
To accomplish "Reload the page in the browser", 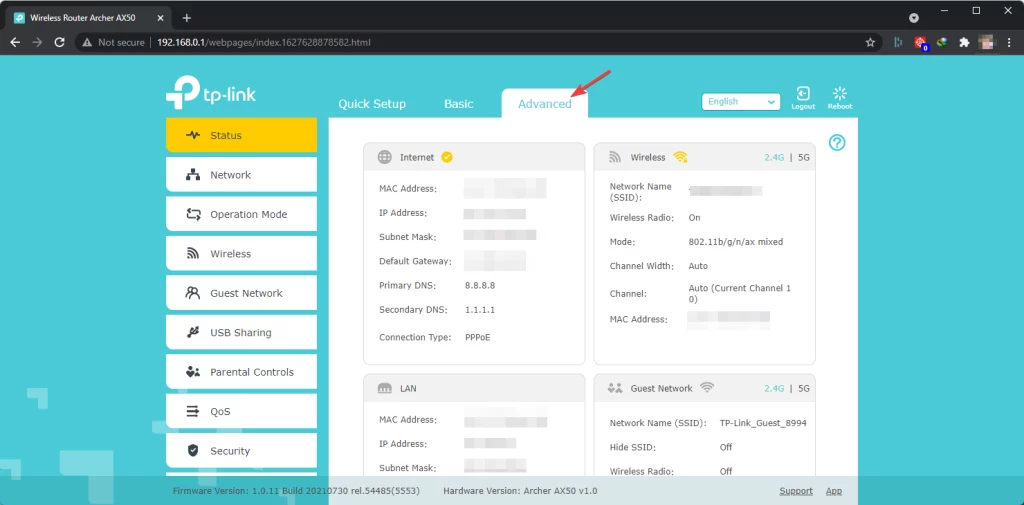I will point(59,42).
